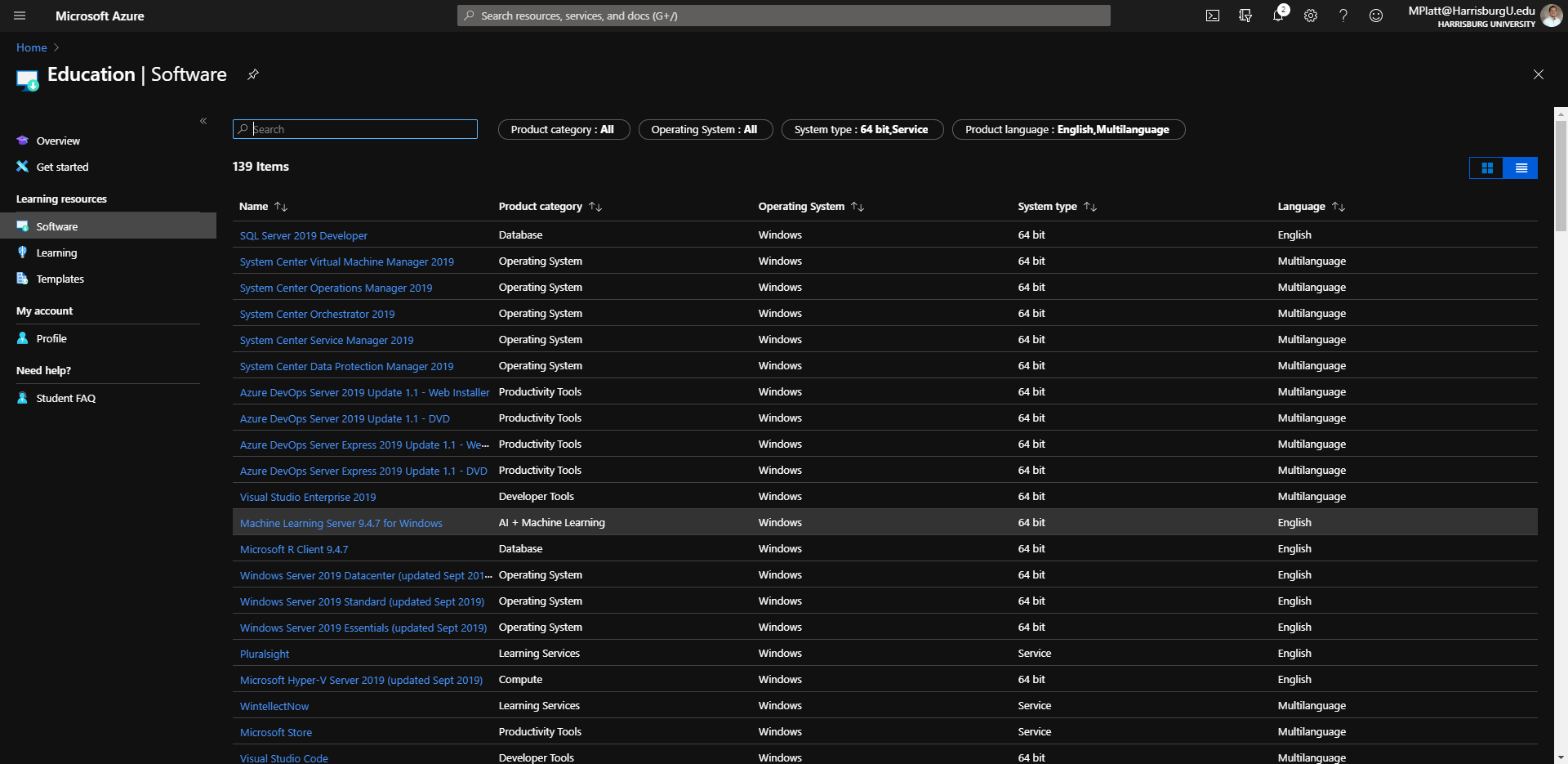Open SQL Server 2019 Developer

click(304, 235)
